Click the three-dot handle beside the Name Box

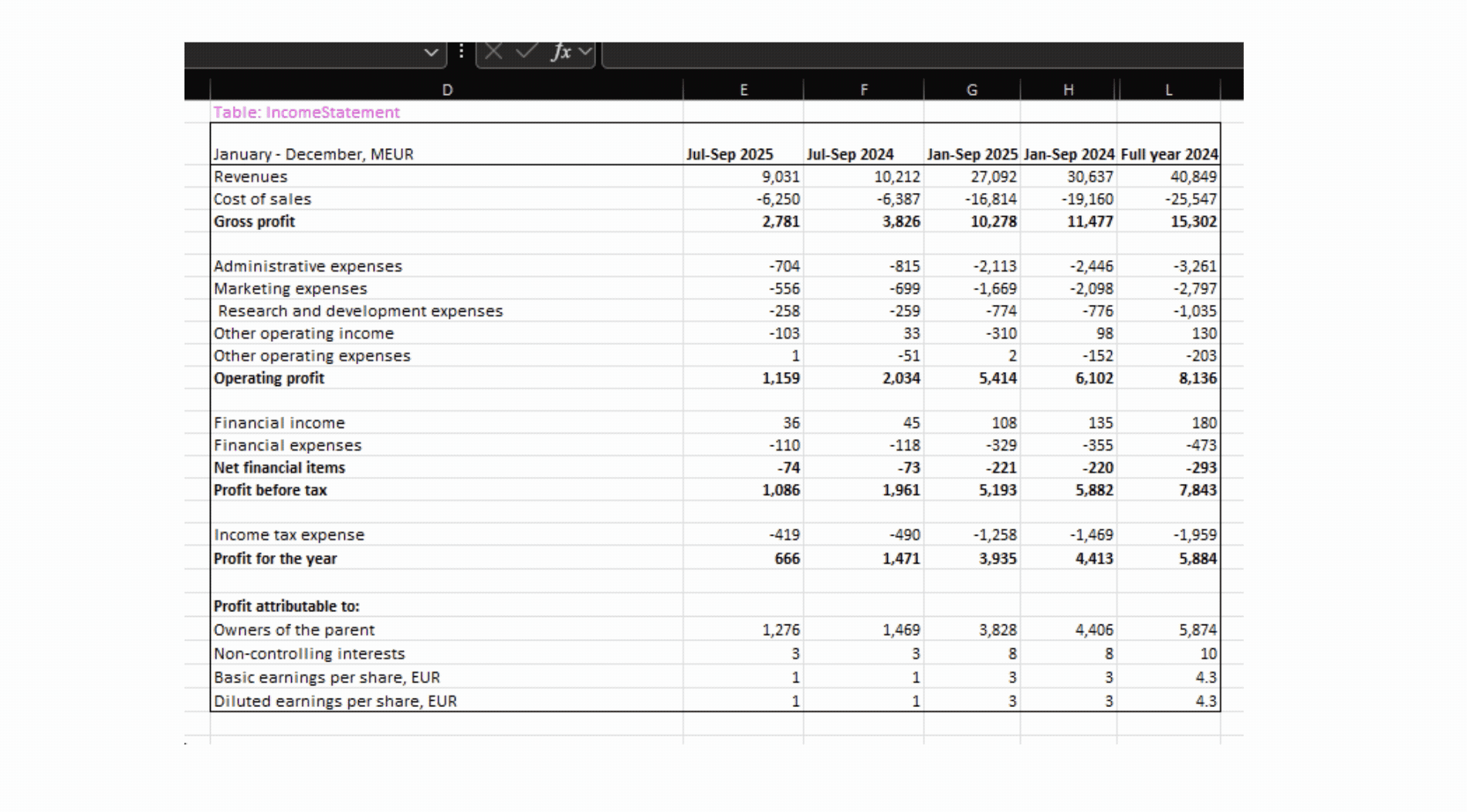[x=461, y=52]
